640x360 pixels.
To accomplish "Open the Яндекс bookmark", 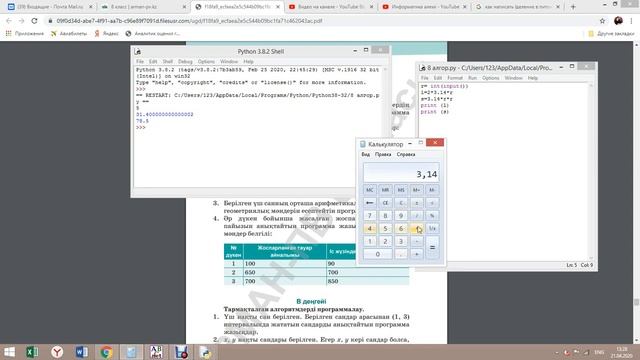I will (x=106, y=33).
